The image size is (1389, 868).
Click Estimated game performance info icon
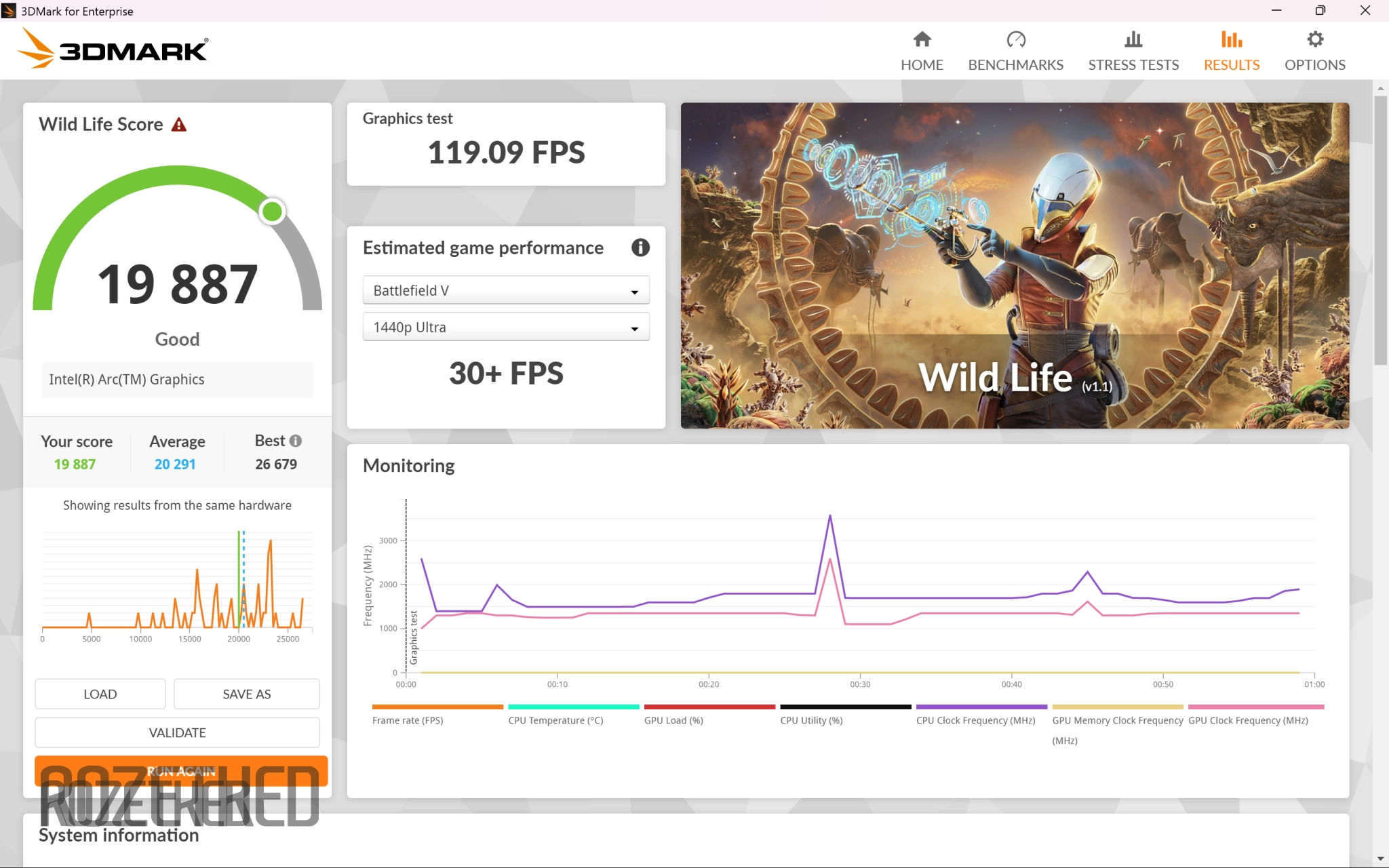click(640, 248)
